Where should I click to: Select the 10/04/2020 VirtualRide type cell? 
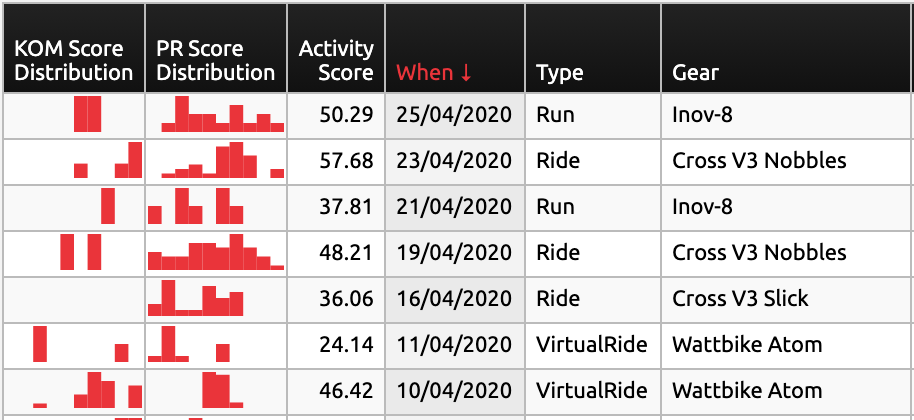[x=592, y=390]
